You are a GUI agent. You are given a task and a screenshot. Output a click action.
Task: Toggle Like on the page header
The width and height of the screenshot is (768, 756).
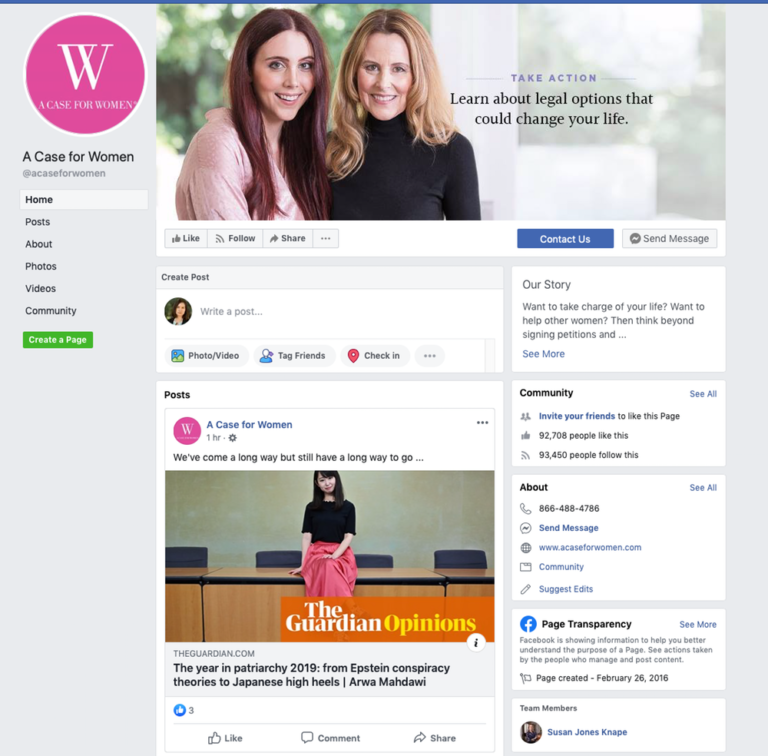click(186, 238)
